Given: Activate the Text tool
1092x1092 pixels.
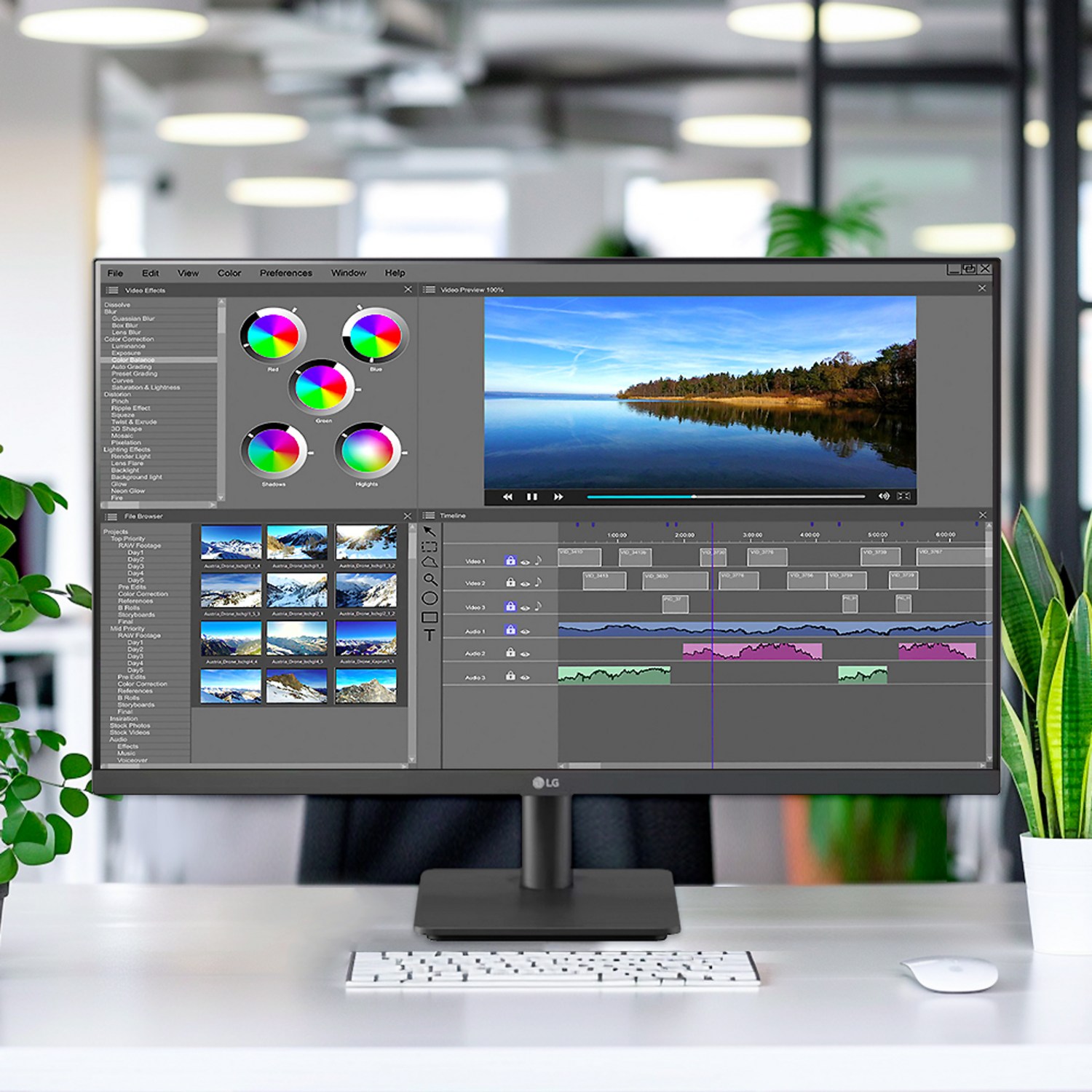Looking at the screenshot, I should click(430, 636).
